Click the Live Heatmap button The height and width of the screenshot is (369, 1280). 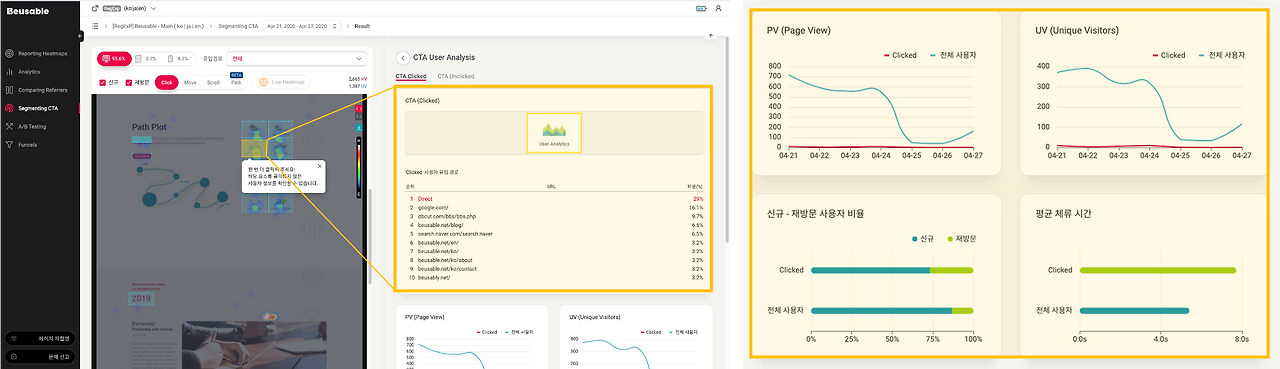pyautogui.click(x=283, y=82)
